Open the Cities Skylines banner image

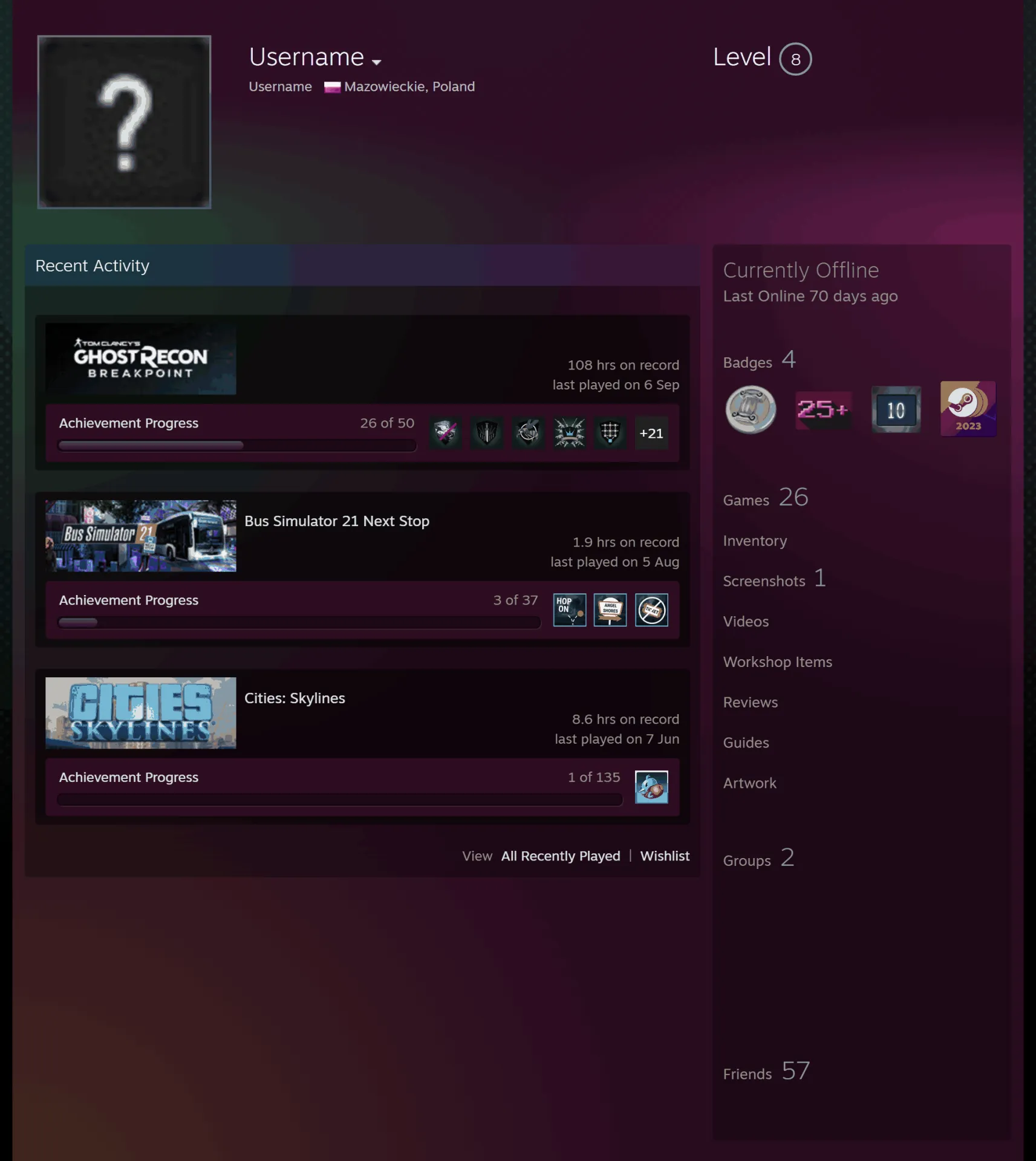coord(141,713)
